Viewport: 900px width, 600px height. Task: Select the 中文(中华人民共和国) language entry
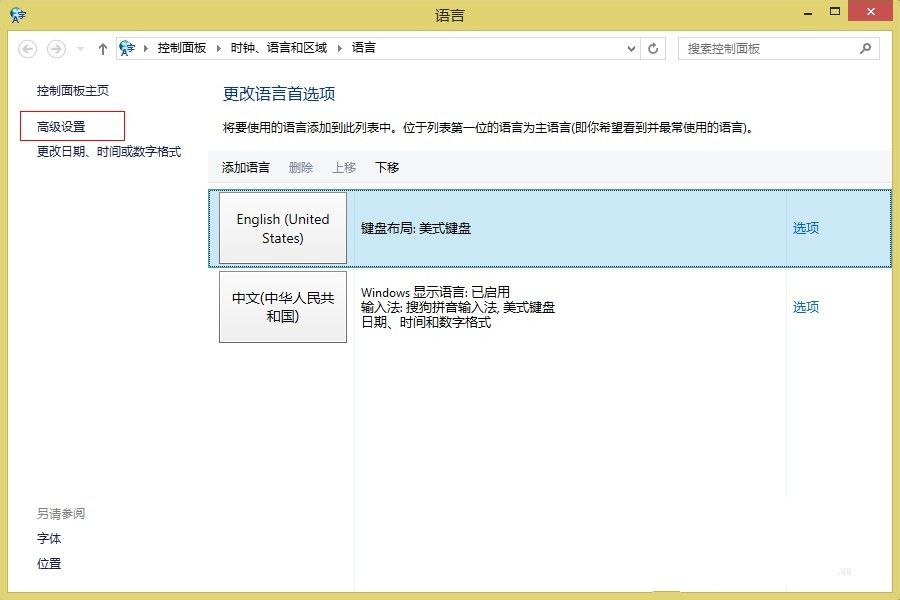(281, 307)
